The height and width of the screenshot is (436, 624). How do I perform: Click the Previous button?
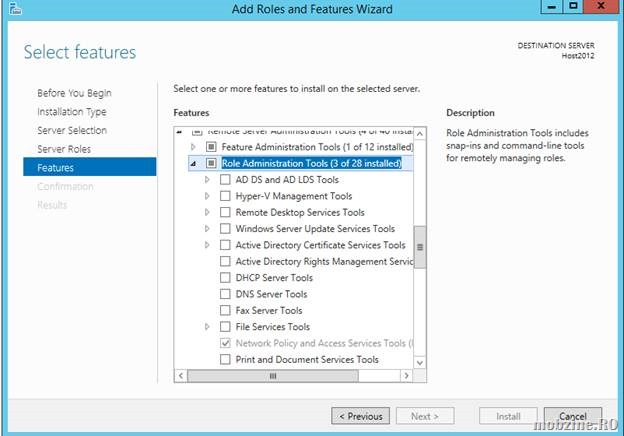click(361, 416)
